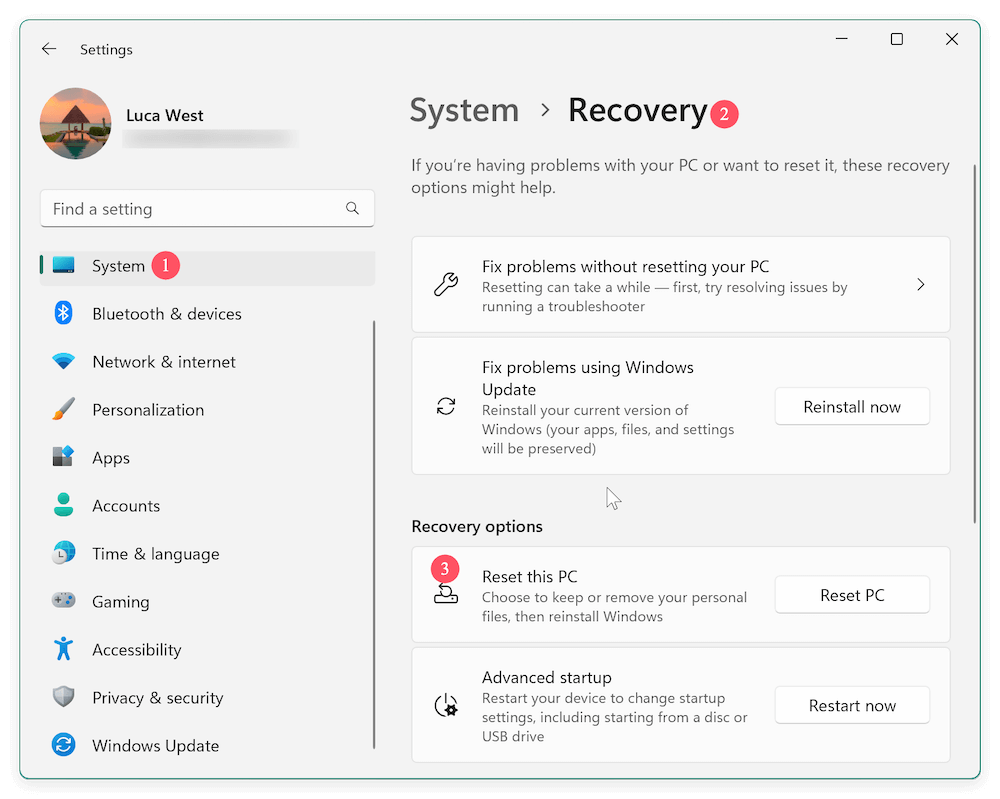Click Restart now under Advanced startup

pos(852,705)
